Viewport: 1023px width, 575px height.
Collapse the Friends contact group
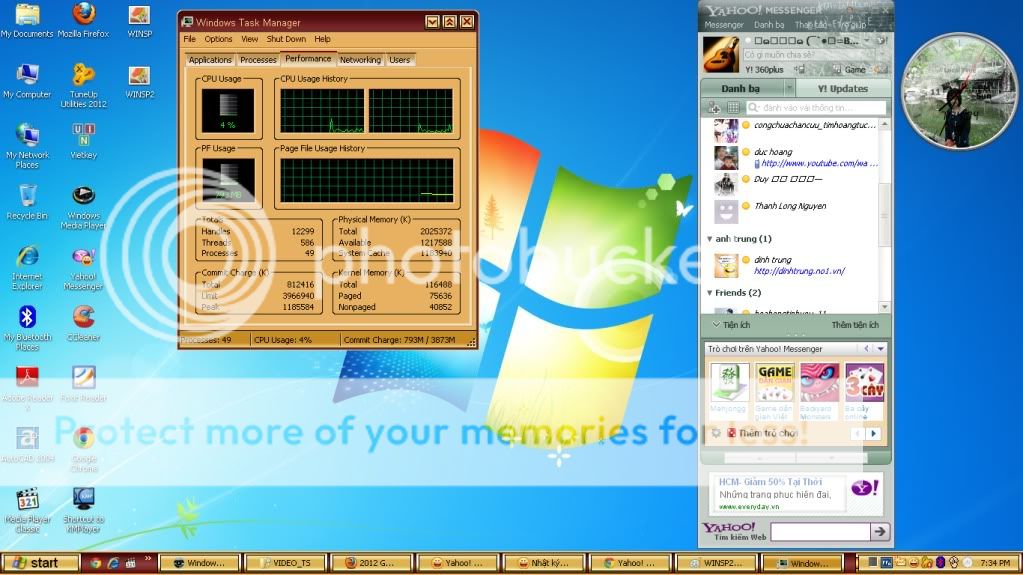click(710, 293)
